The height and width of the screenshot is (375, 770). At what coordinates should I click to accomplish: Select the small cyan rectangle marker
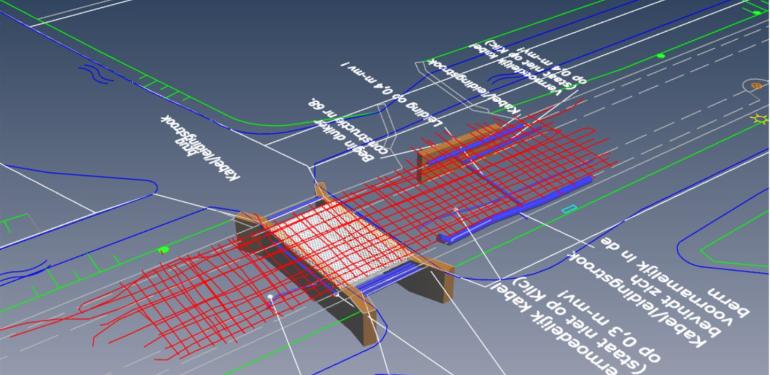tap(569, 209)
